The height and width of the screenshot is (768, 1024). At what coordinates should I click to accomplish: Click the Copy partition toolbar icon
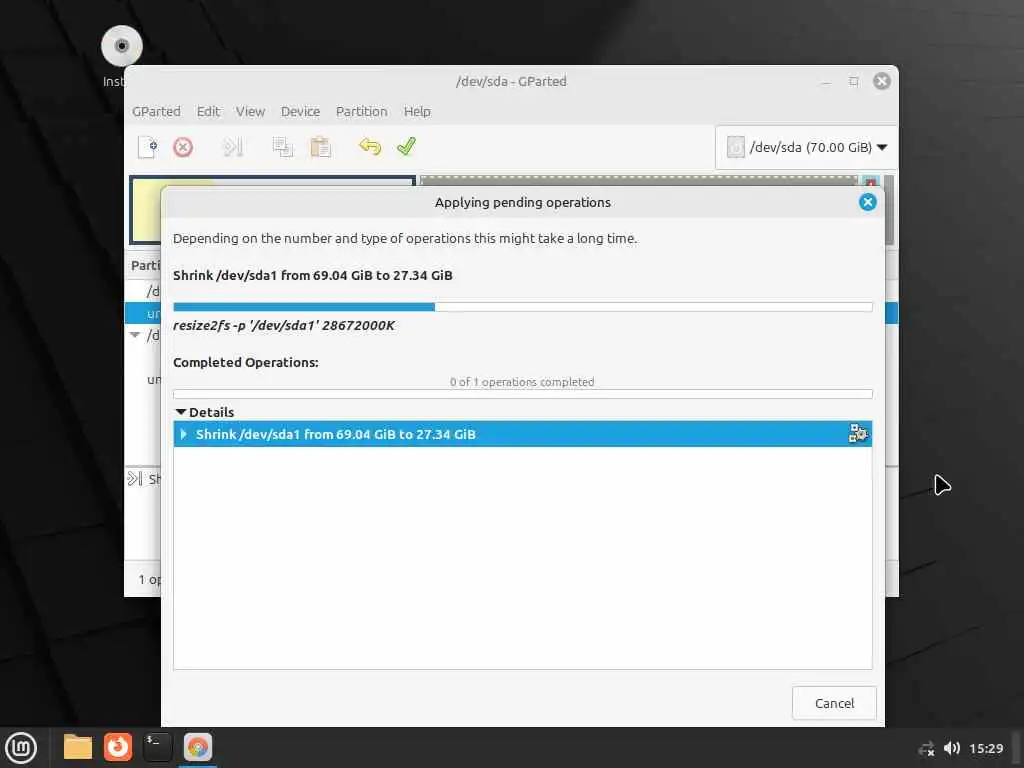(282, 147)
